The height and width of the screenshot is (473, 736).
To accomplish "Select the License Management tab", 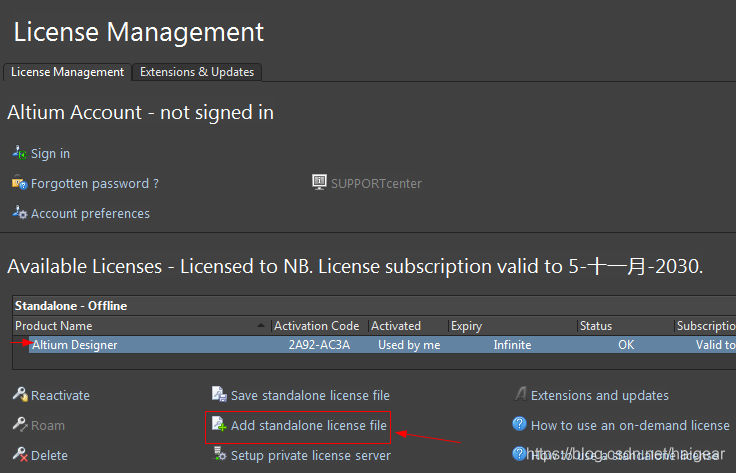I will [x=67, y=72].
